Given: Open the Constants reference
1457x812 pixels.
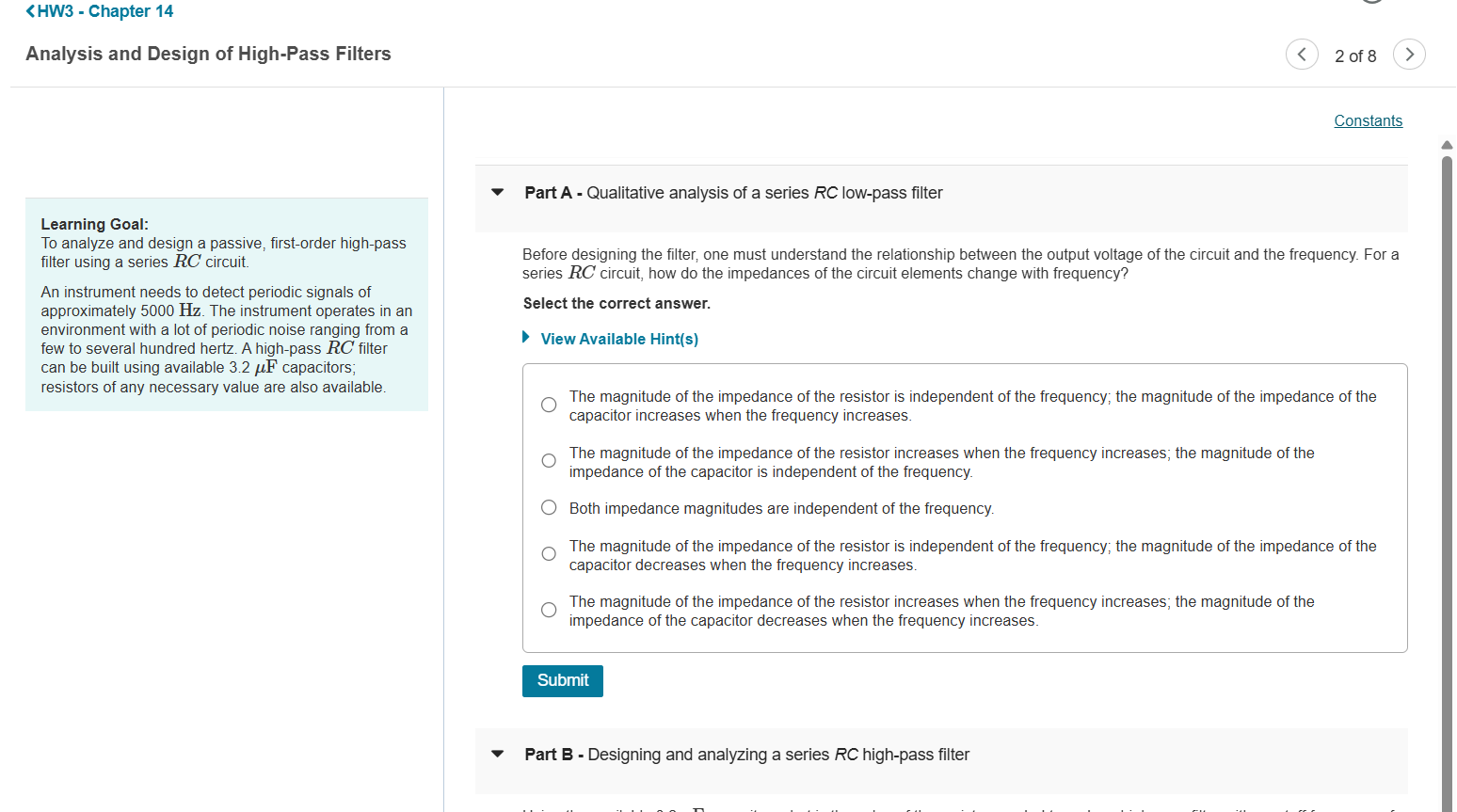Looking at the screenshot, I should [x=1368, y=120].
